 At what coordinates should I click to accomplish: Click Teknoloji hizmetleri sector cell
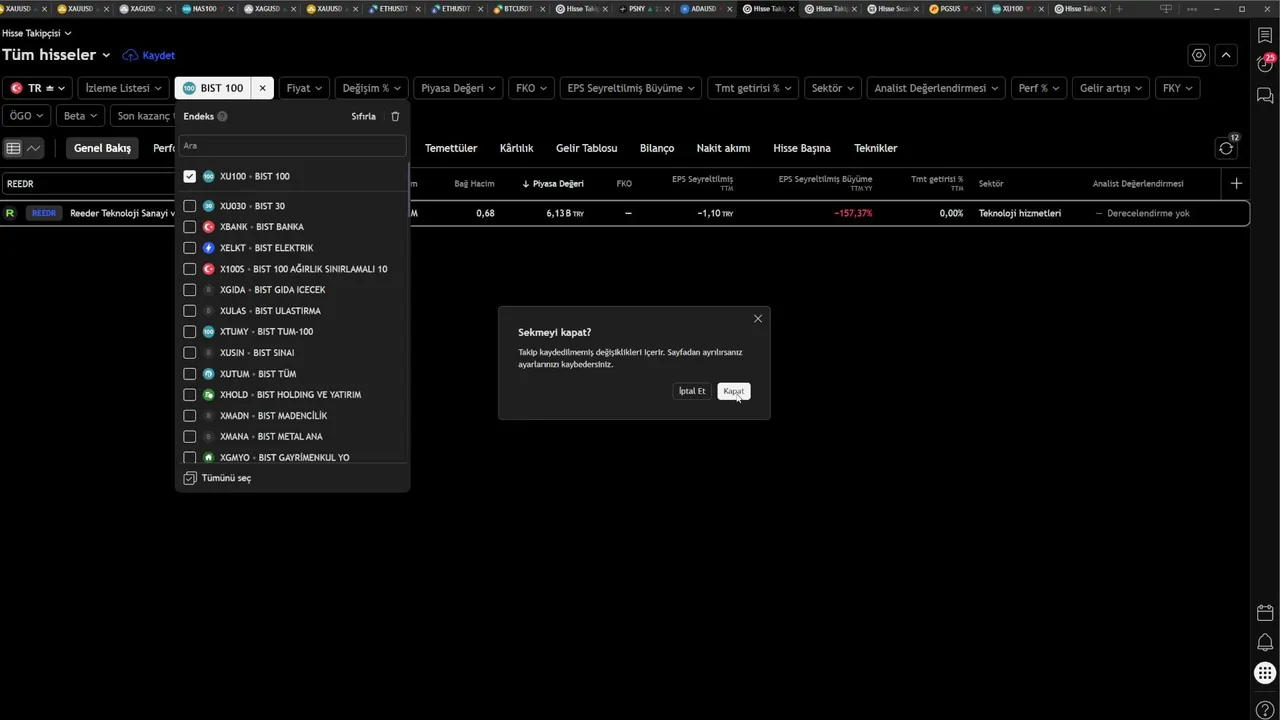coord(1020,213)
